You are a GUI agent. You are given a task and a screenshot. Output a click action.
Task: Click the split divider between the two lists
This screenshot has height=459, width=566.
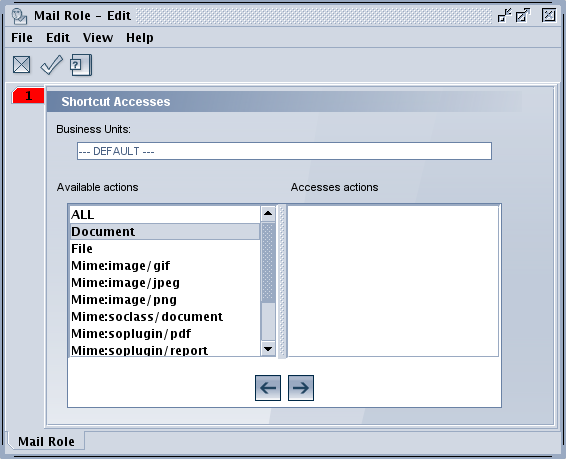click(282, 281)
